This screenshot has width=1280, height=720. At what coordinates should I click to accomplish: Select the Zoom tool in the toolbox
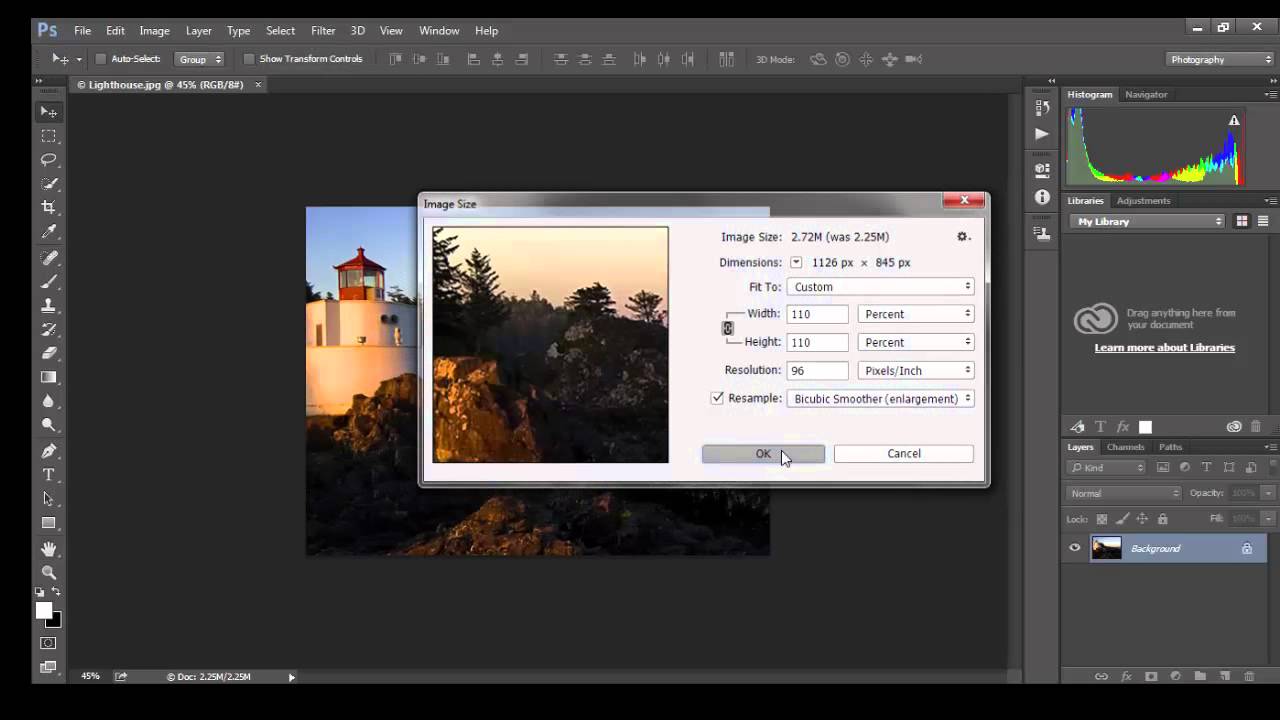(x=48, y=573)
